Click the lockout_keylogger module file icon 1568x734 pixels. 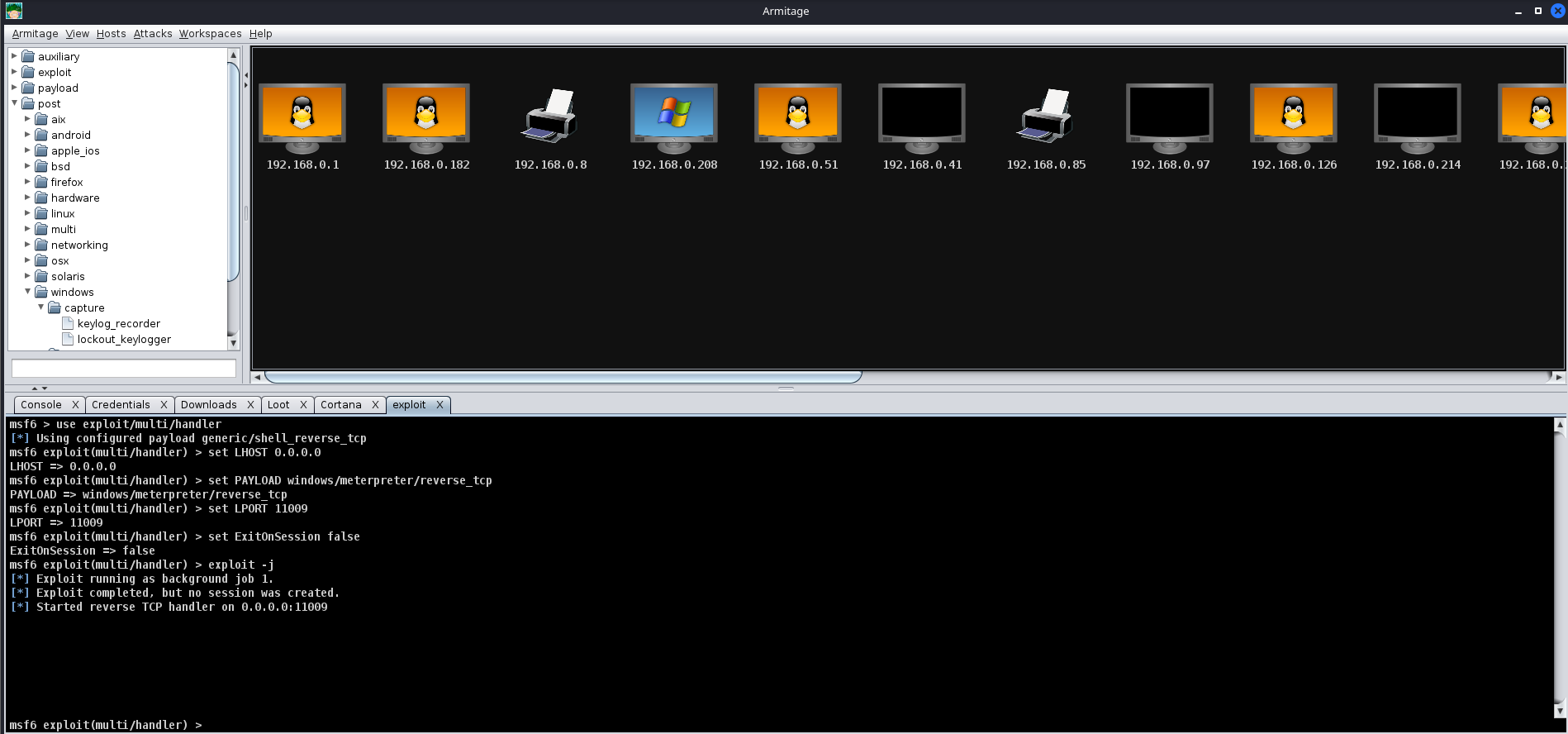pos(68,339)
